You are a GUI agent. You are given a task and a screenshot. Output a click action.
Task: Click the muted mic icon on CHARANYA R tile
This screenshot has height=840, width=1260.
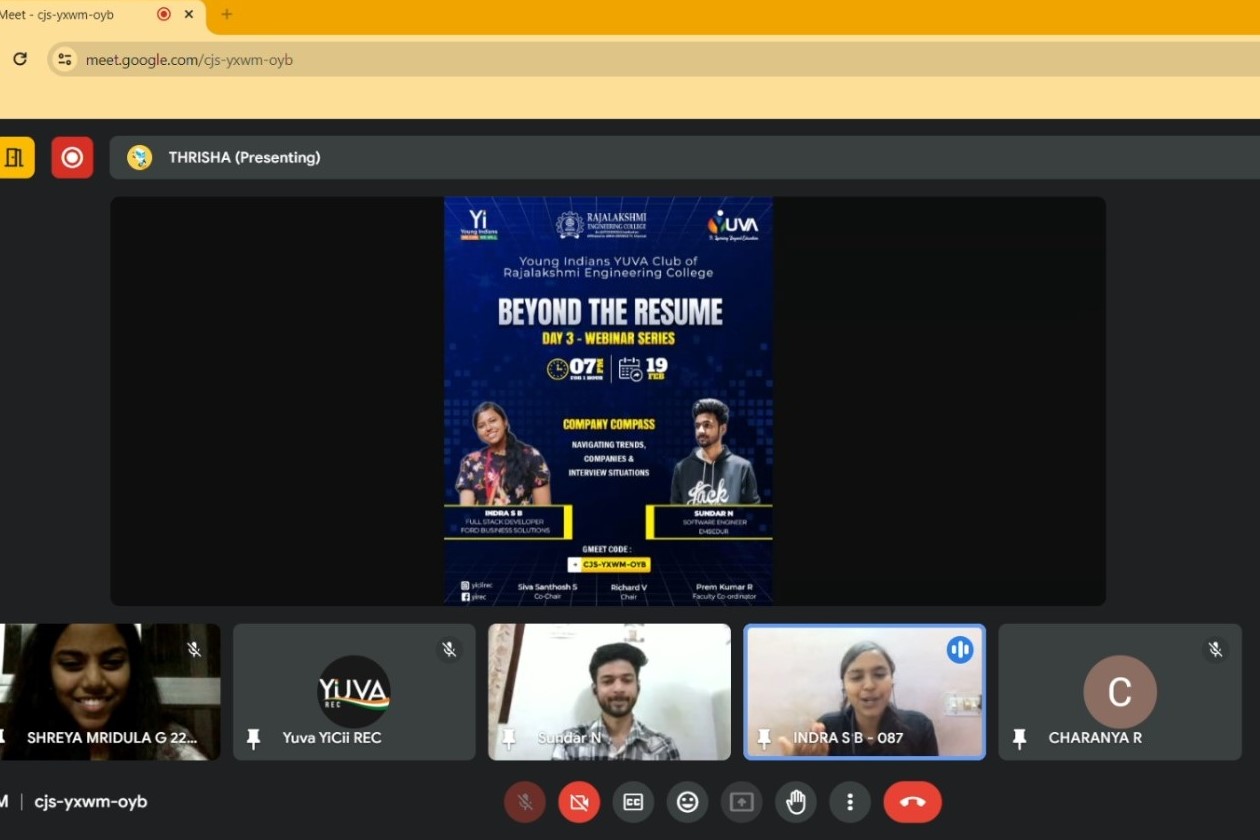coord(1215,650)
